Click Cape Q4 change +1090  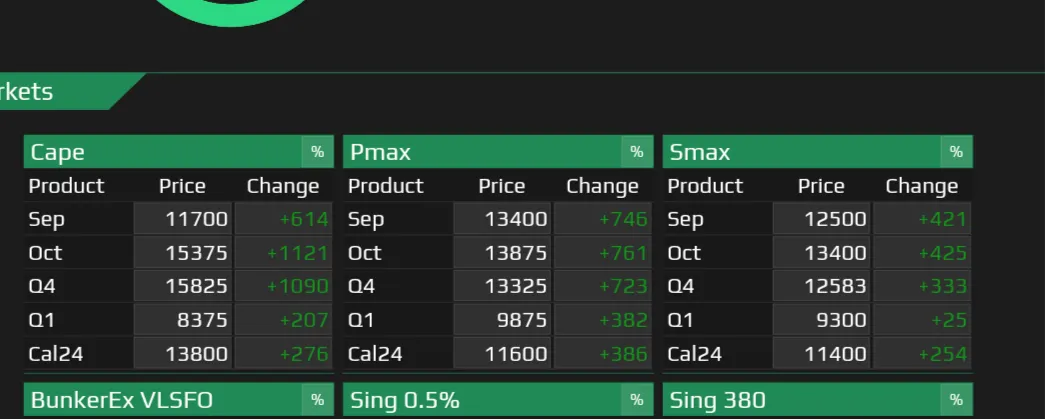284,286
